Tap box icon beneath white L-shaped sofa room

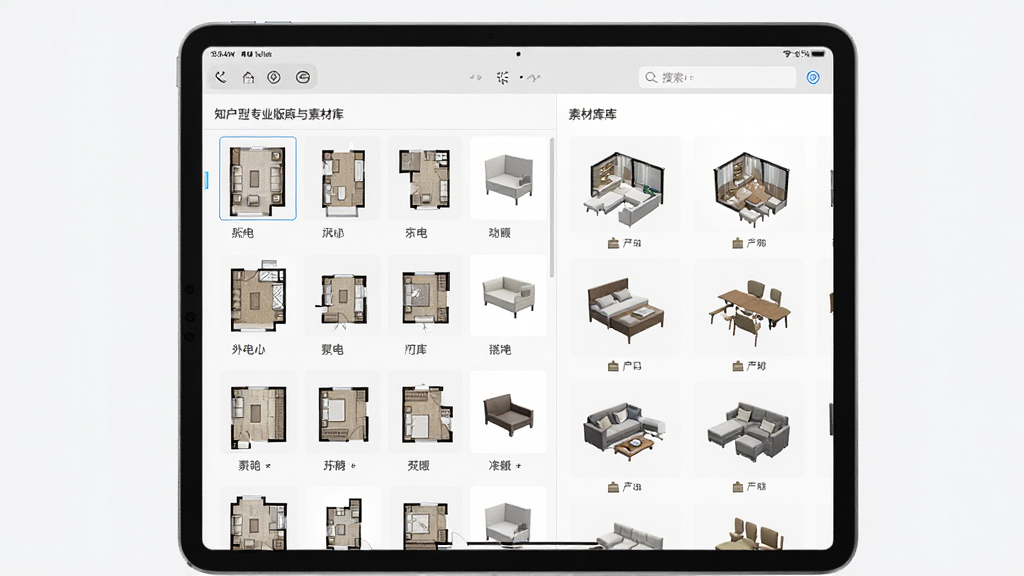pyautogui.click(x=613, y=243)
